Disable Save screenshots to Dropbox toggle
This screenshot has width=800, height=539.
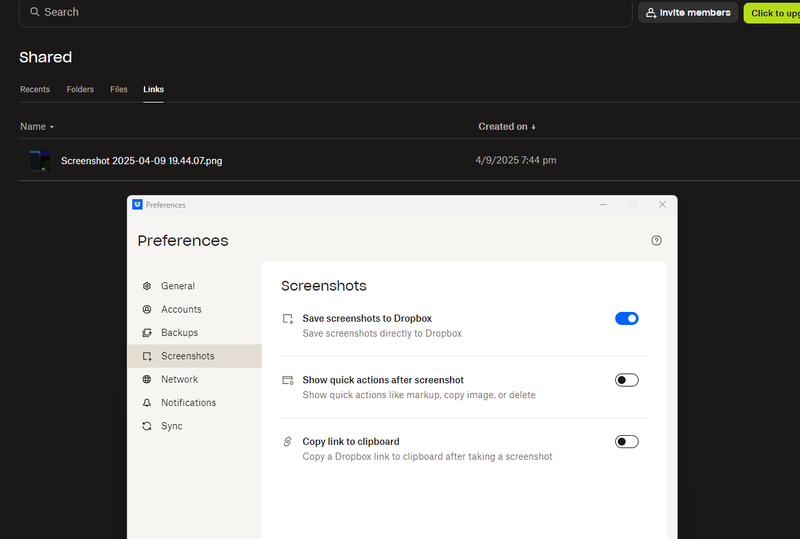[626, 318]
